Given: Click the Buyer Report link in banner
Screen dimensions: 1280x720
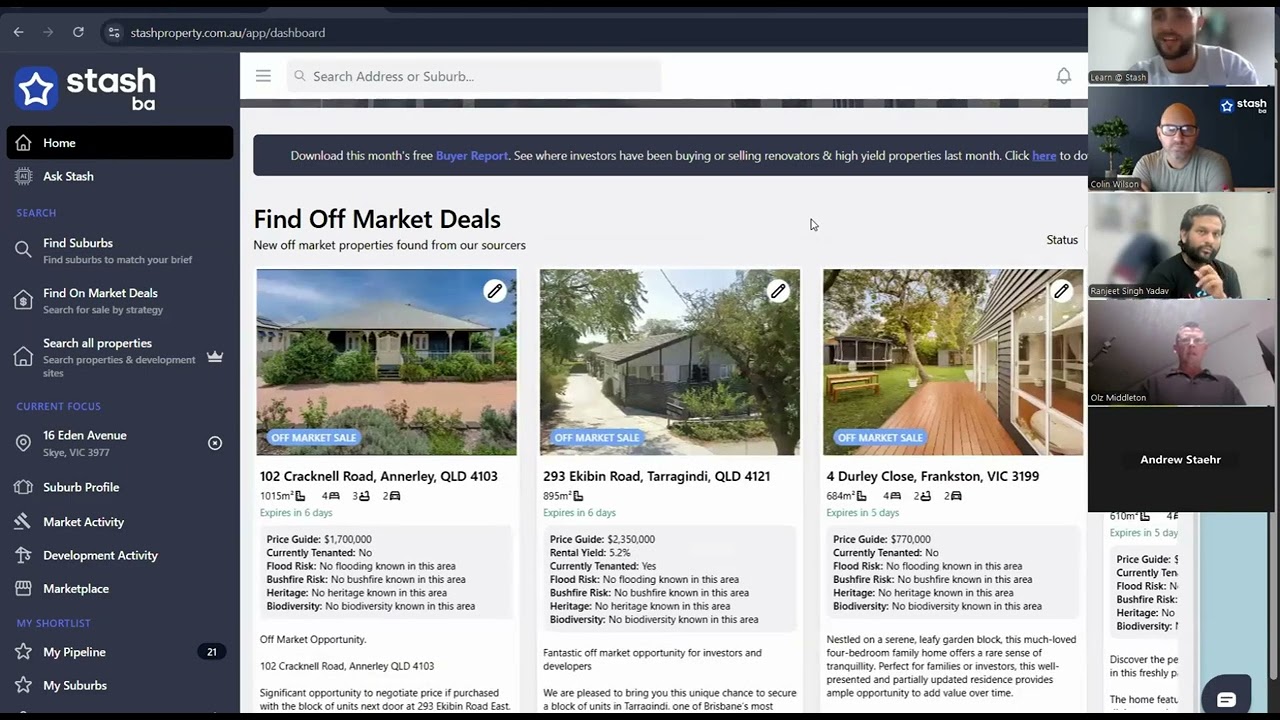Looking at the screenshot, I should coord(472,156).
